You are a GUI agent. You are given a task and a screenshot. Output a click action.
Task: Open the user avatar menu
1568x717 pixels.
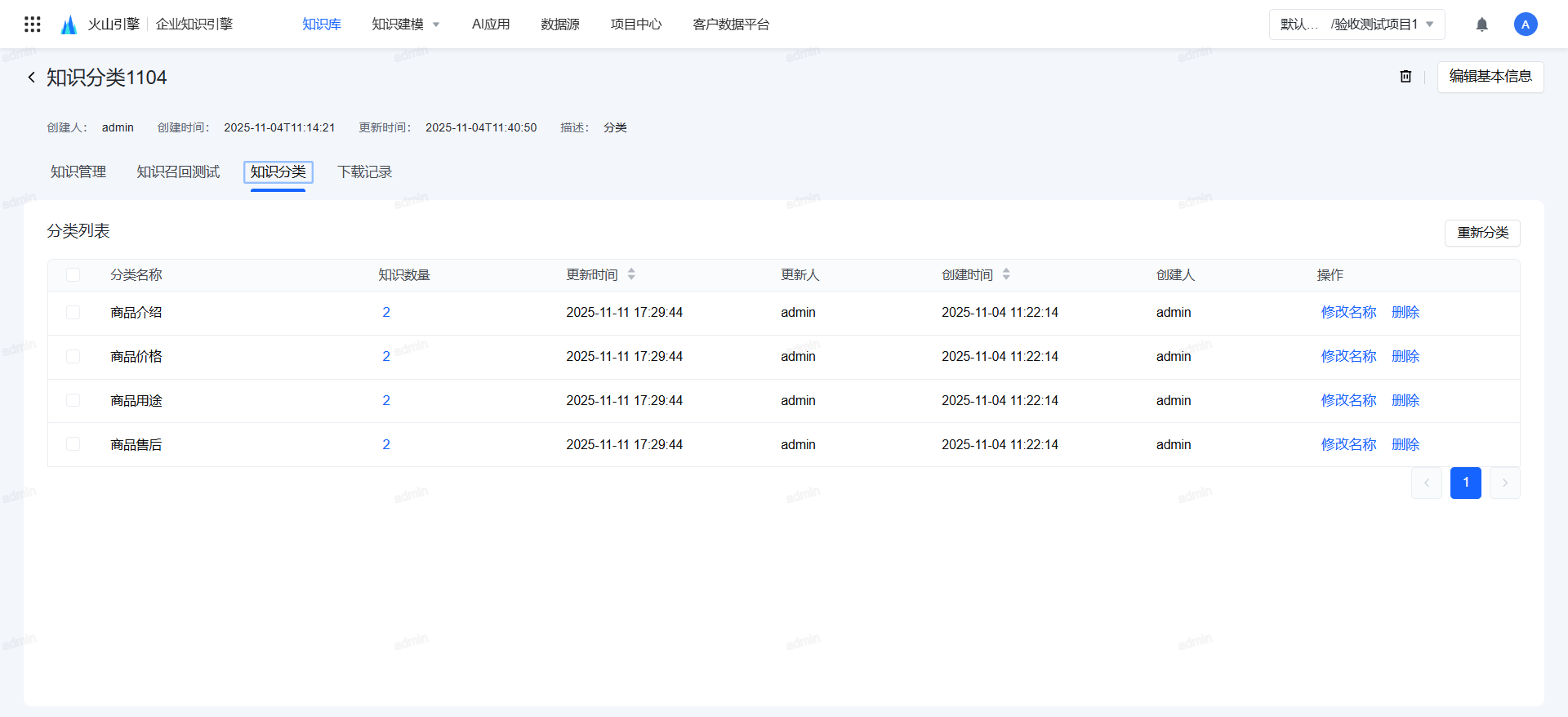coord(1525,24)
